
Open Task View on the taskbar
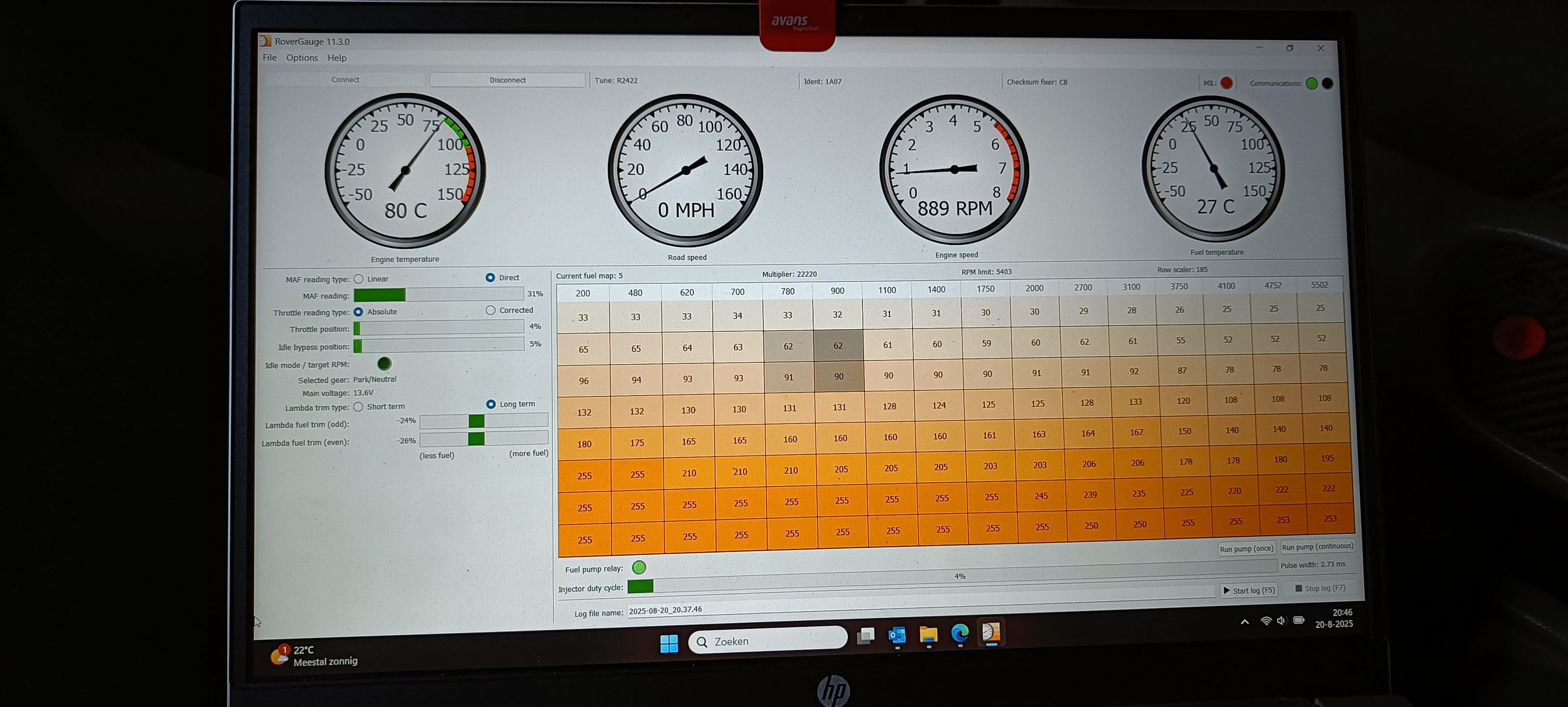click(866, 636)
